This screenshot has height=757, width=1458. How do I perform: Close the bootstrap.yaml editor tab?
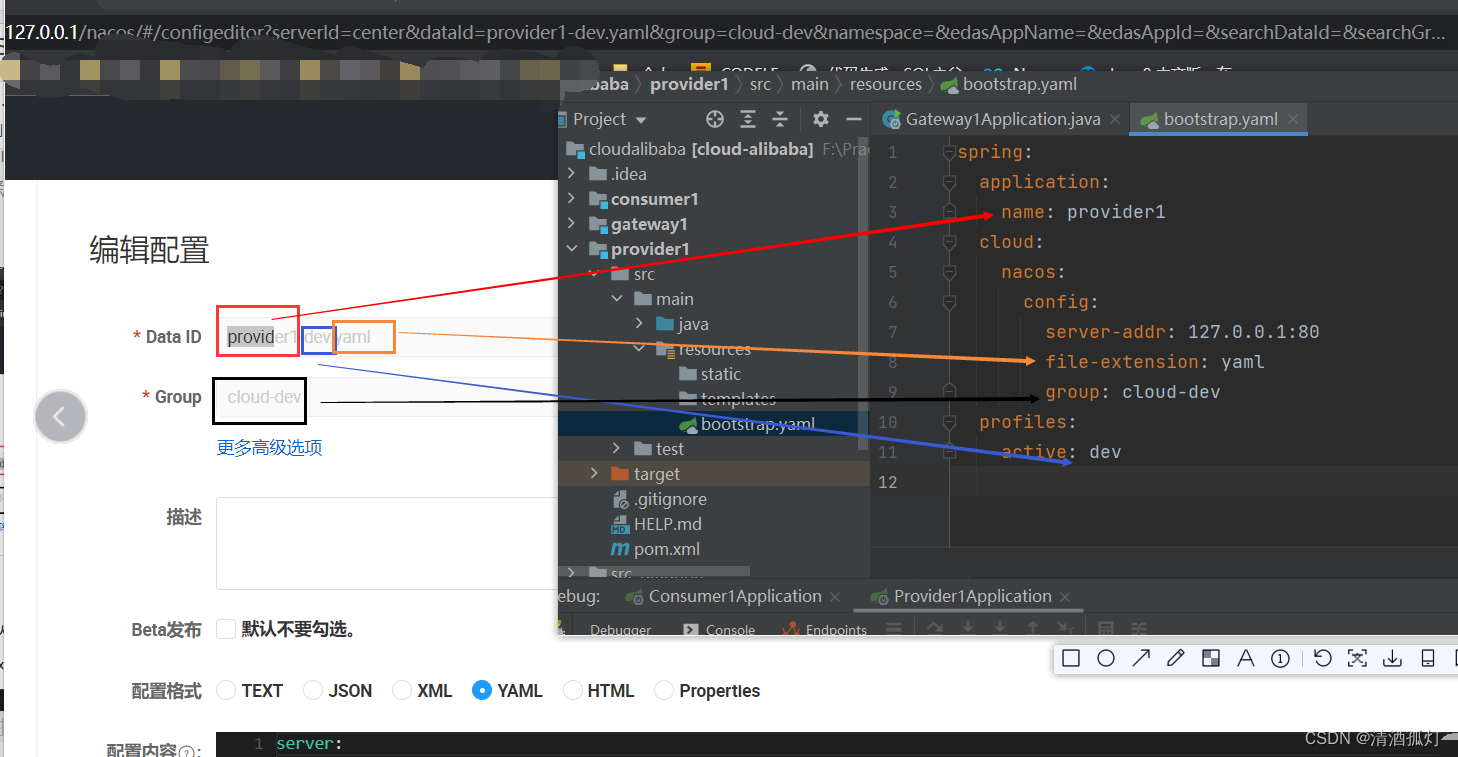click(1292, 119)
